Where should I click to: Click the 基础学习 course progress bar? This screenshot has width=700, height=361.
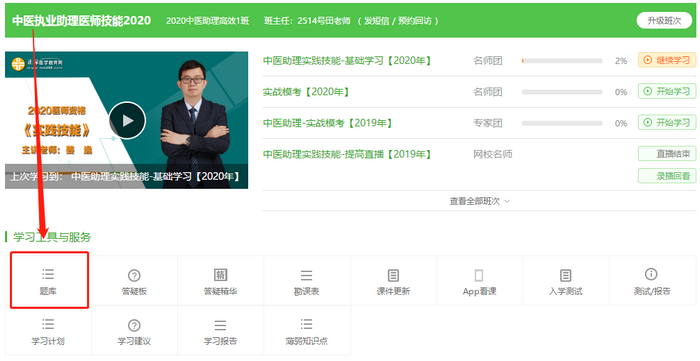click(x=562, y=61)
